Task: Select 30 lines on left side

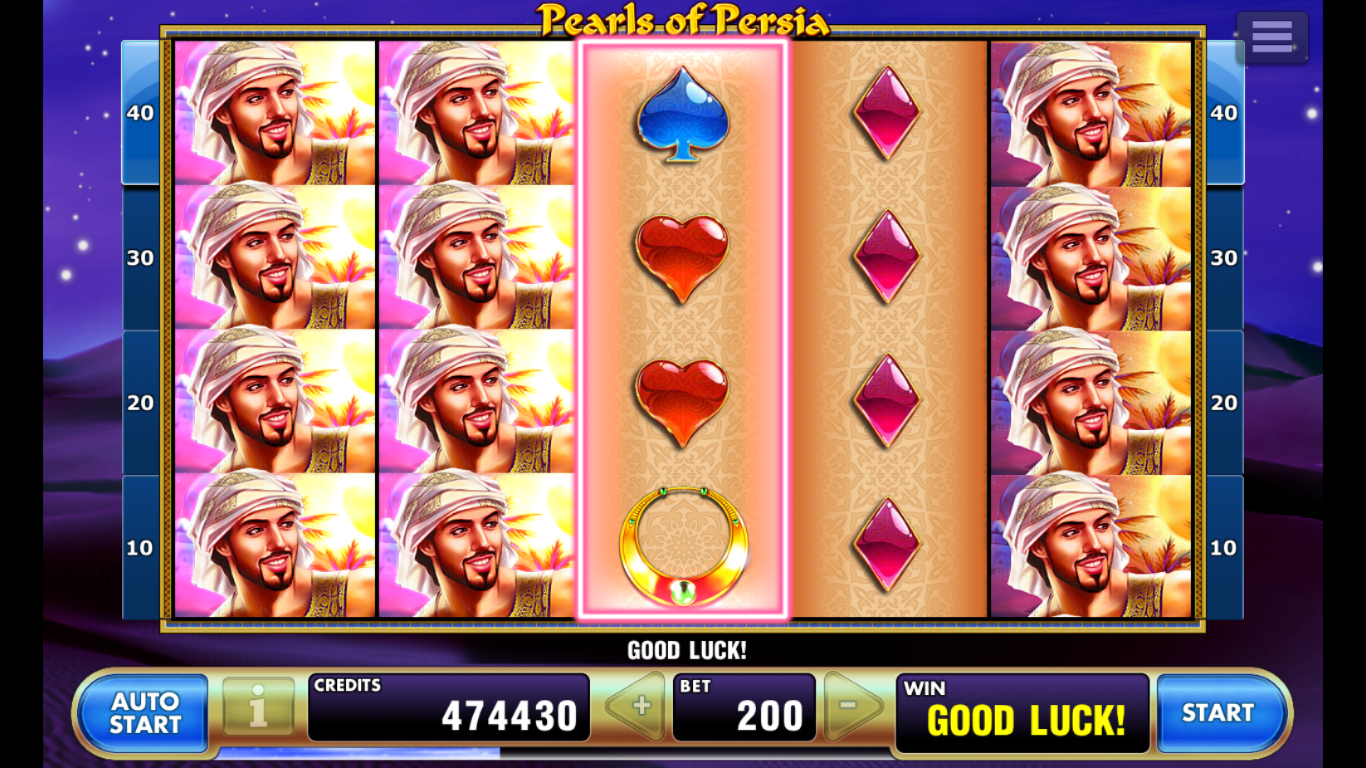Action: tap(140, 258)
